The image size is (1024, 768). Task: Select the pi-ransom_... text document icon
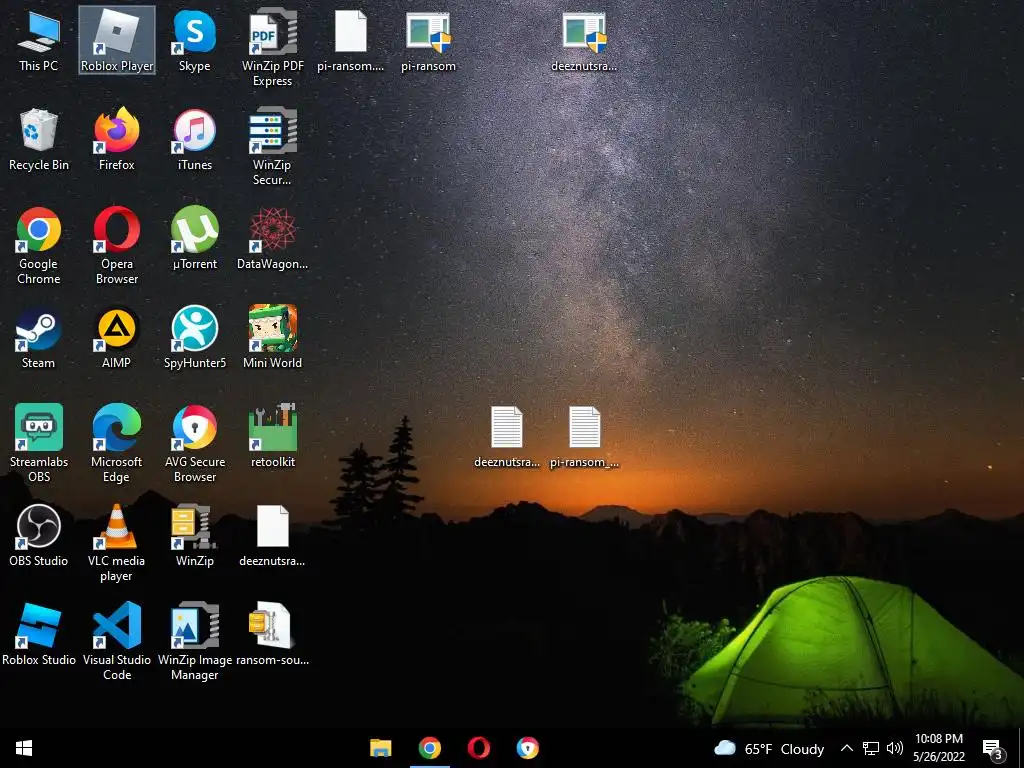pos(584,436)
